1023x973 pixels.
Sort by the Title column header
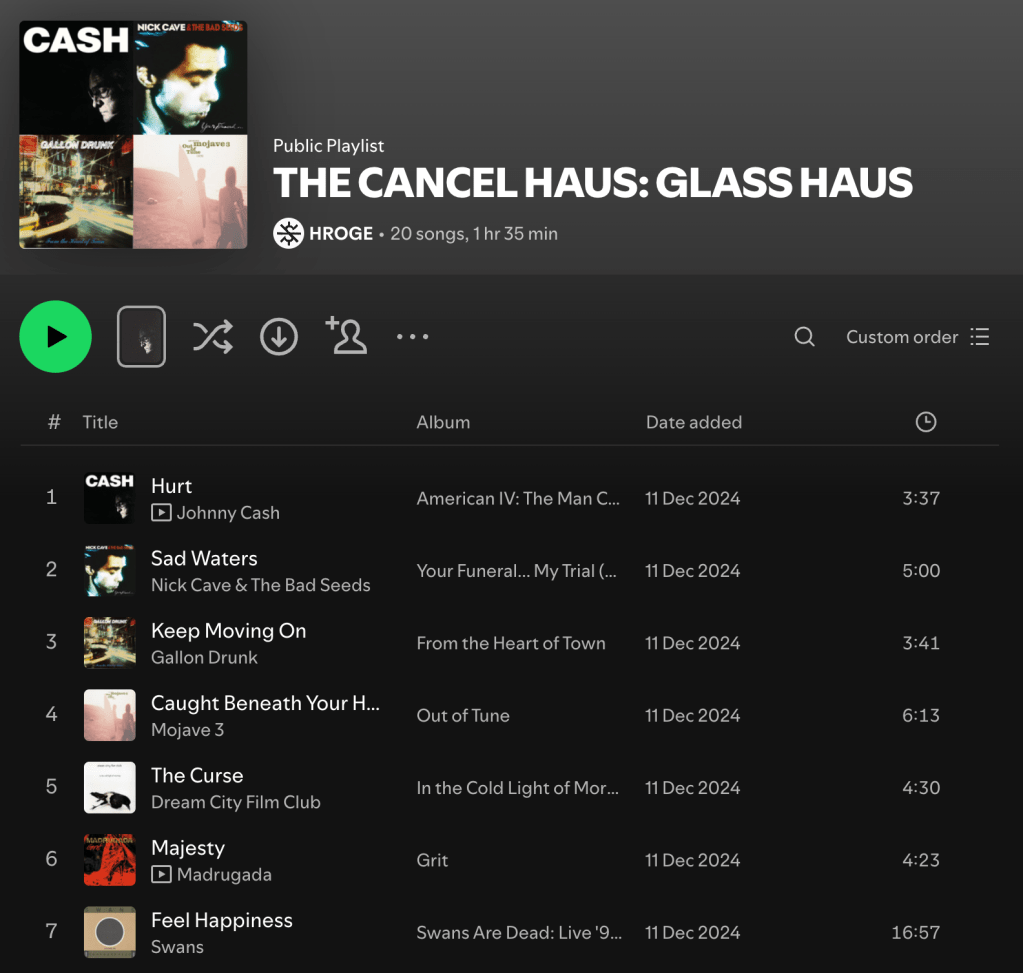coord(100,422)
